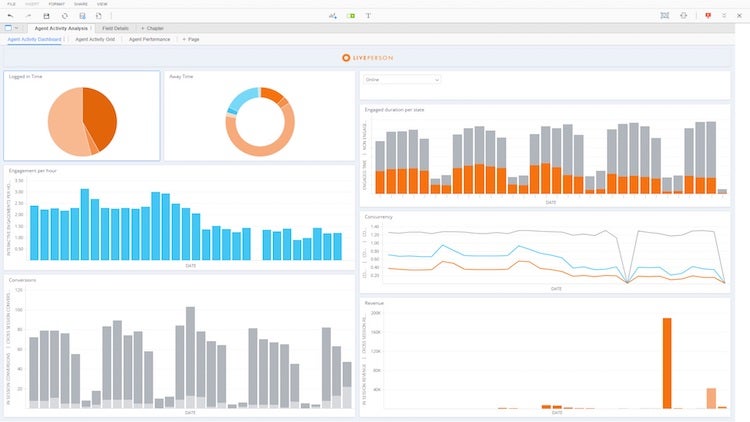Screen dimensions: 750x422
Task: Open the FORMAT menu
Action: [56, 4]
